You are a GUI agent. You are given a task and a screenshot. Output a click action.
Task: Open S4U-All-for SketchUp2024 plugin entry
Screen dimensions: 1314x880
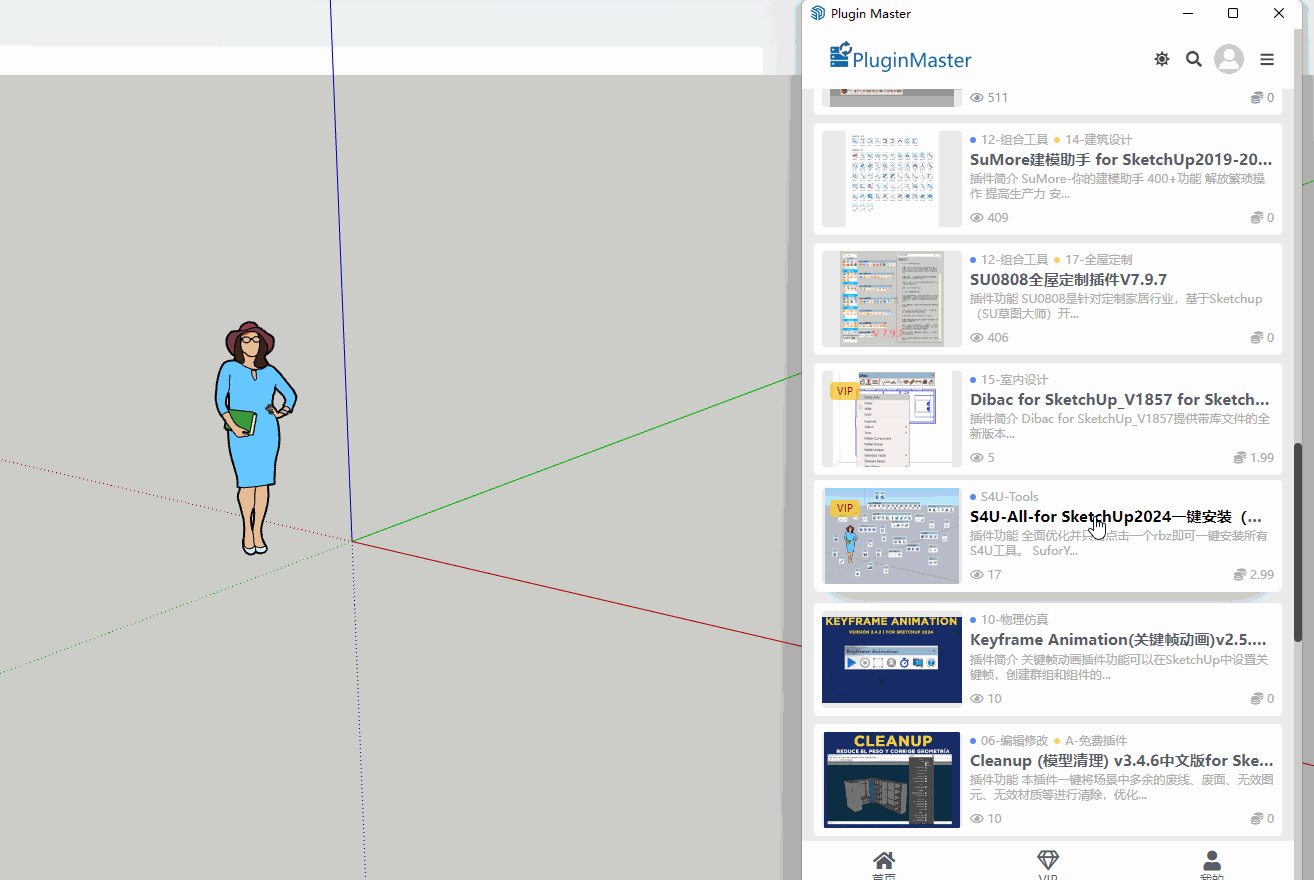pos(1115,517)
